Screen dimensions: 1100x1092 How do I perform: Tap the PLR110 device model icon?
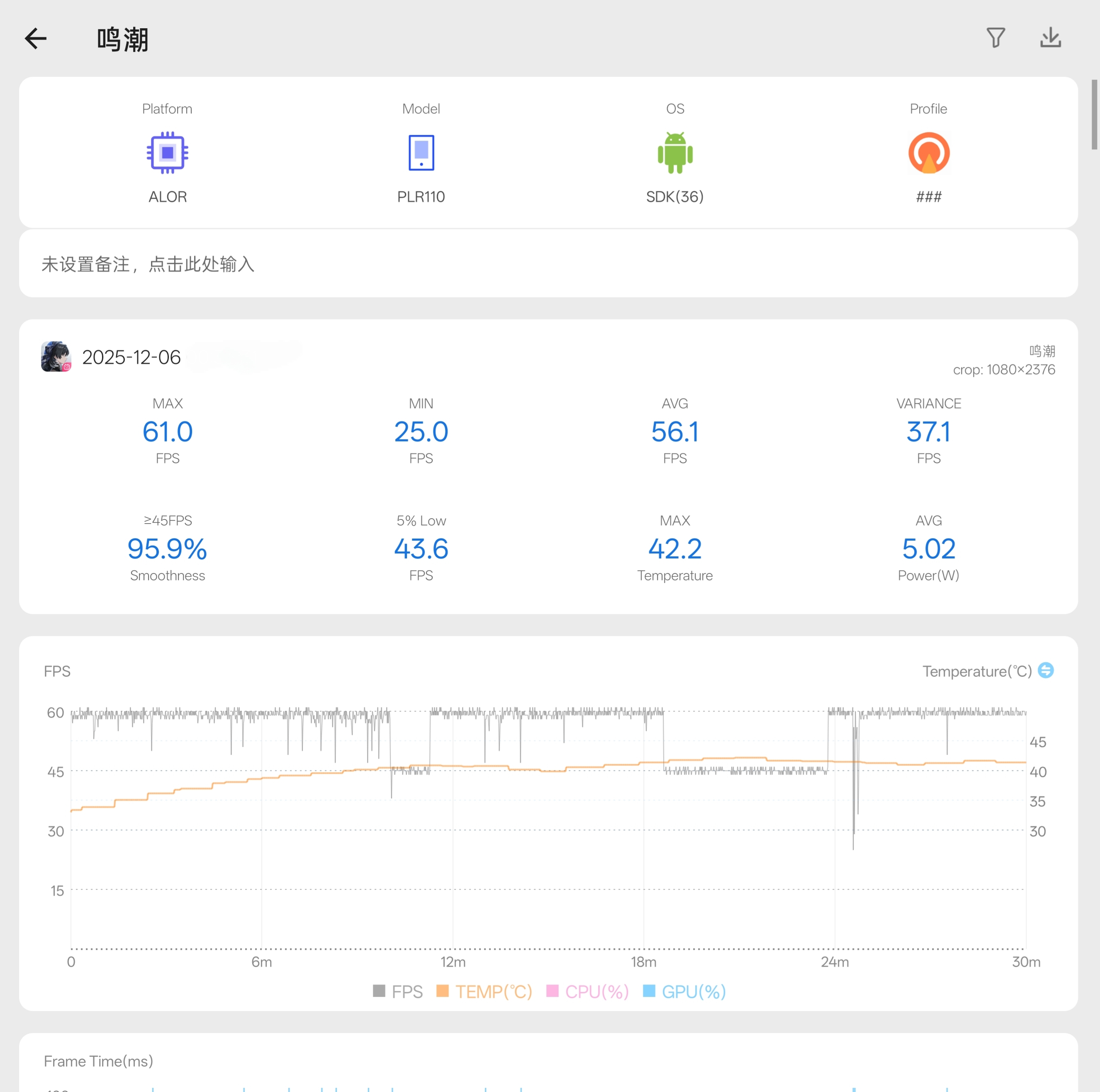tap(421, 153)
